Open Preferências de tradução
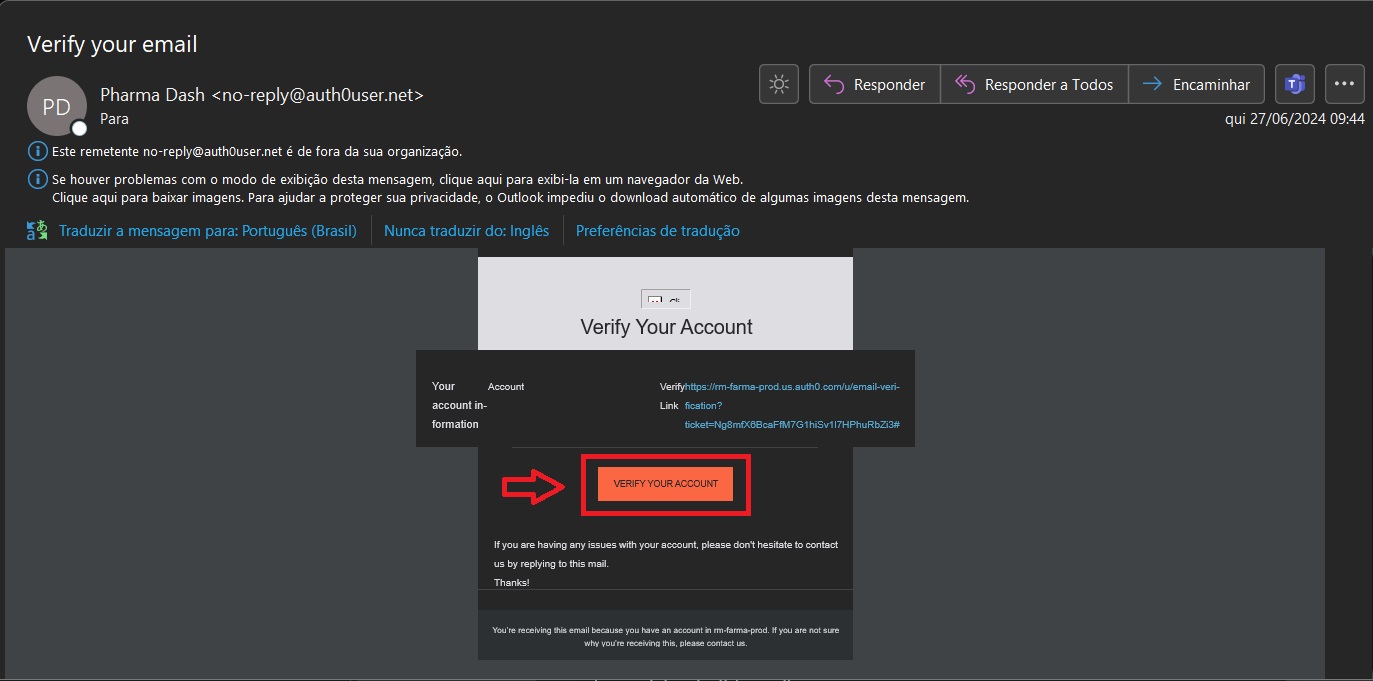 point(657,231)
